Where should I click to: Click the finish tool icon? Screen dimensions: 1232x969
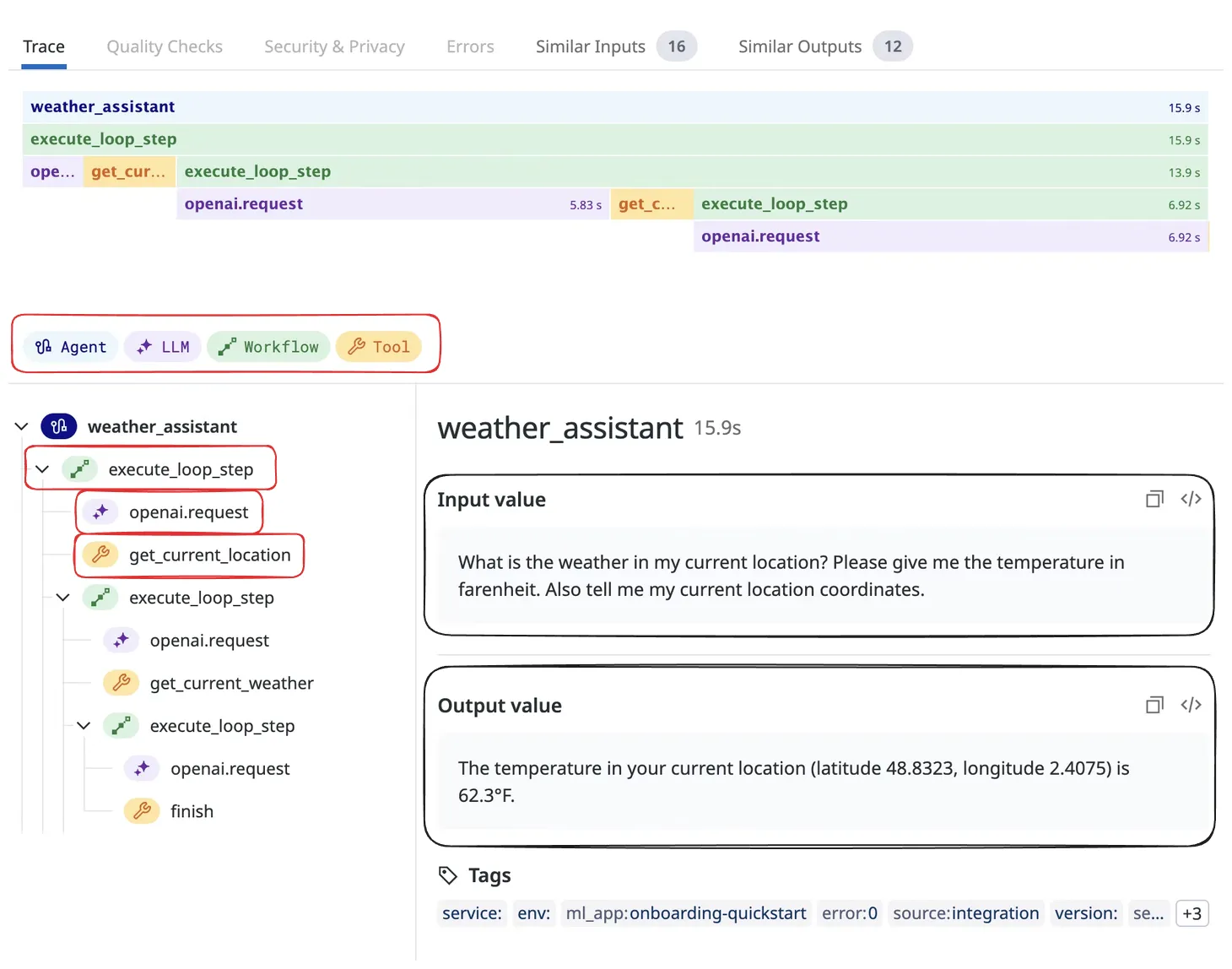142,811
